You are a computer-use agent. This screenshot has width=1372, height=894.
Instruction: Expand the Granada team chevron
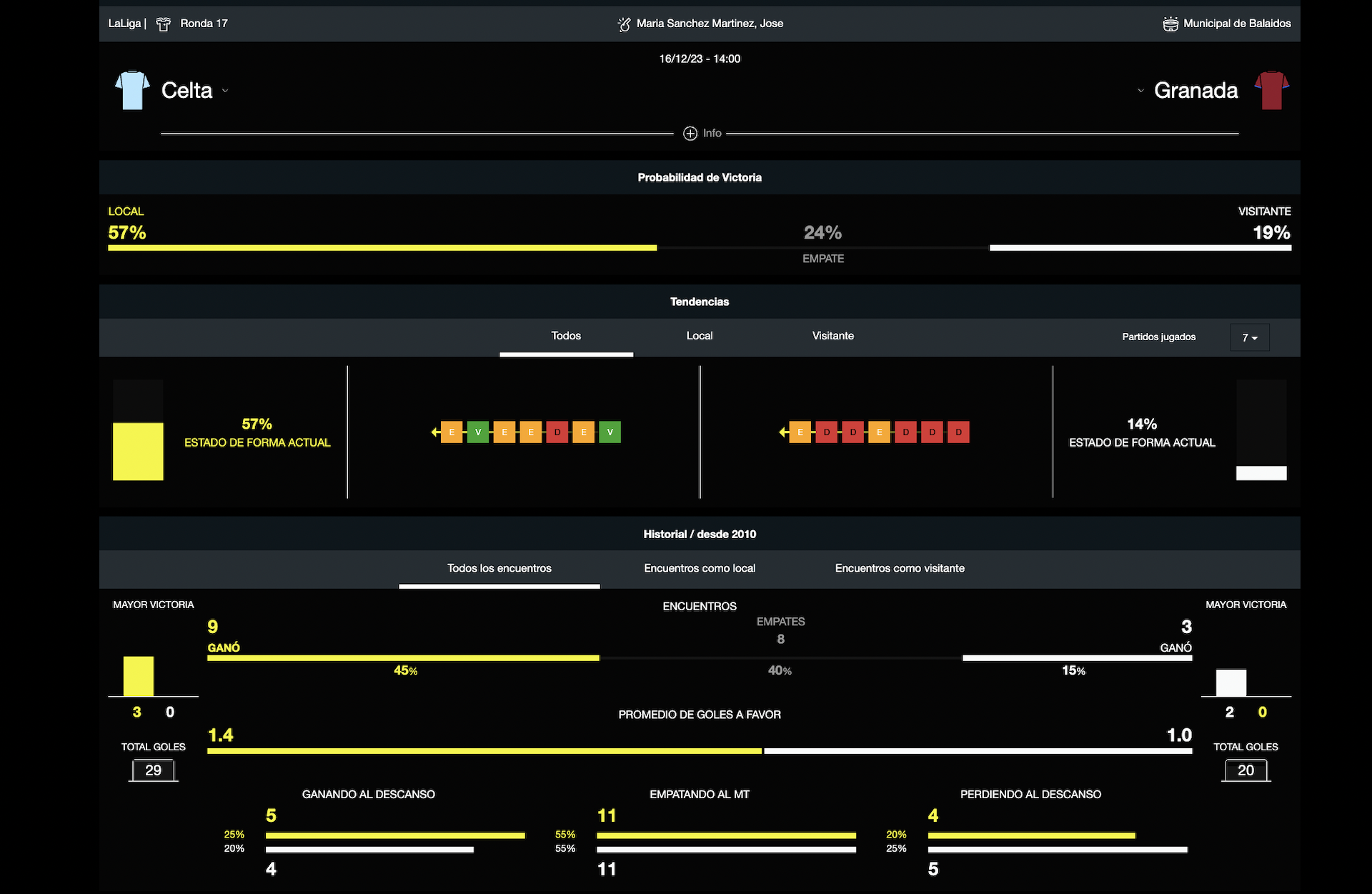pyautogui.click(x=1140, y=91)
